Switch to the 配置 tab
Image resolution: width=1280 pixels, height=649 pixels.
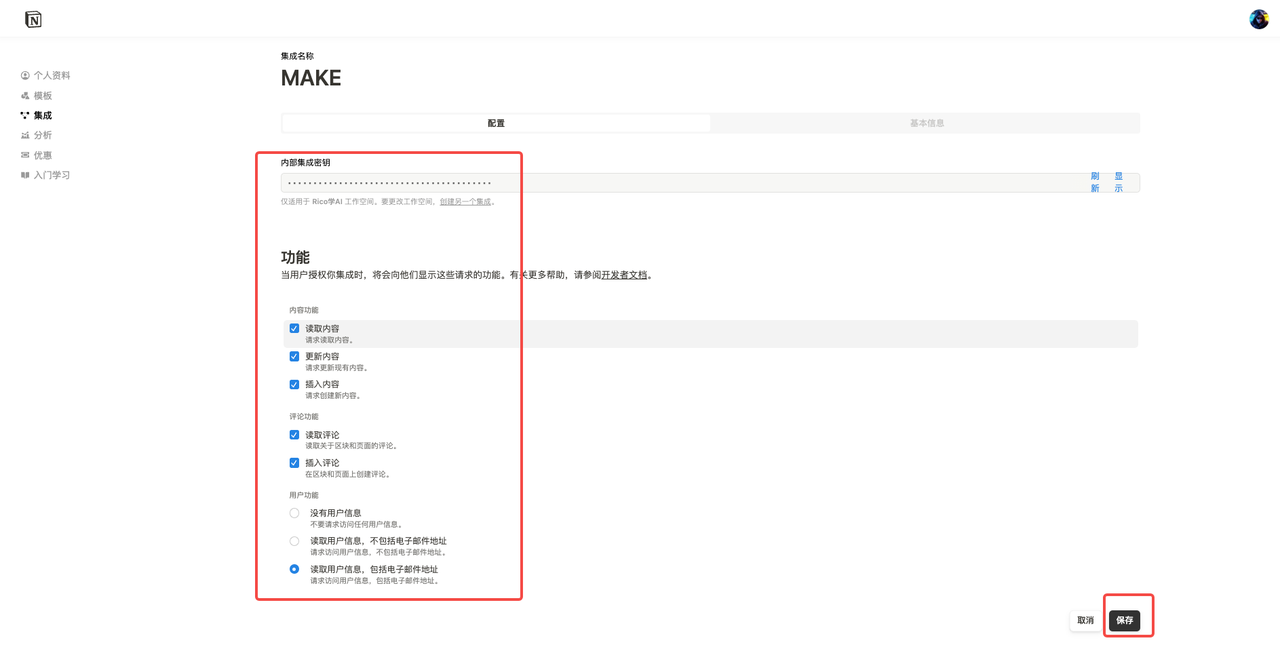click(496, 123)
